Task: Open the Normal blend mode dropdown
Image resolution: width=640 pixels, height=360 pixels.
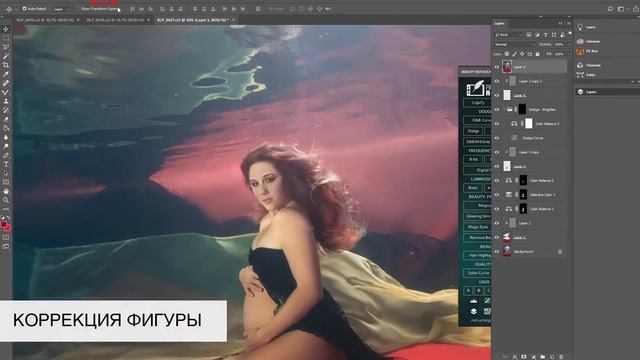Action: tap(514, 44)
